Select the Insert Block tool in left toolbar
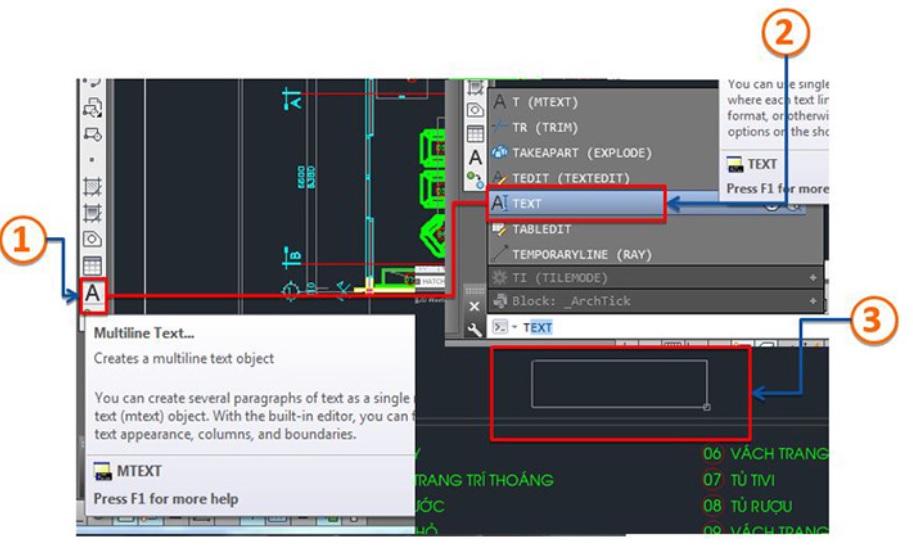The height and width of the screenshot is (554, 913). coord(92,108)
